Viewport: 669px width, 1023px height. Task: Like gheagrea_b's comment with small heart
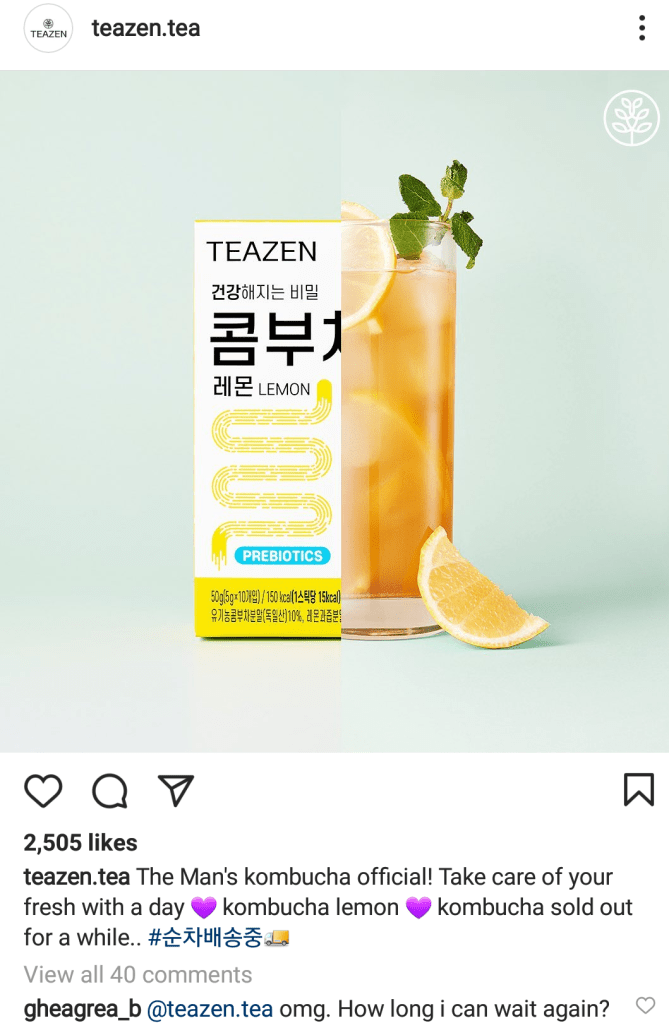[645, 1005]
